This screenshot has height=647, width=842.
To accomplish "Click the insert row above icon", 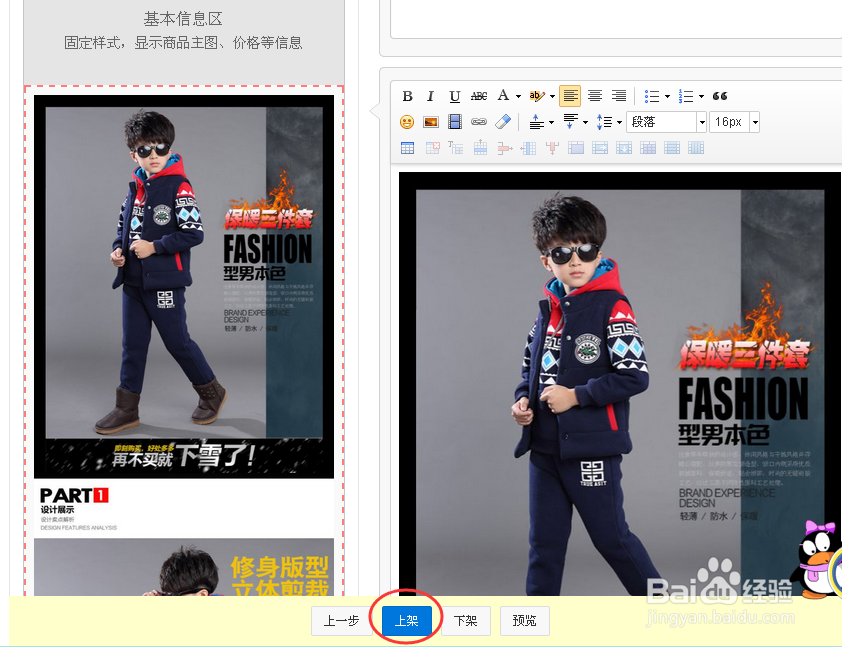I will (x=480, y=148).
